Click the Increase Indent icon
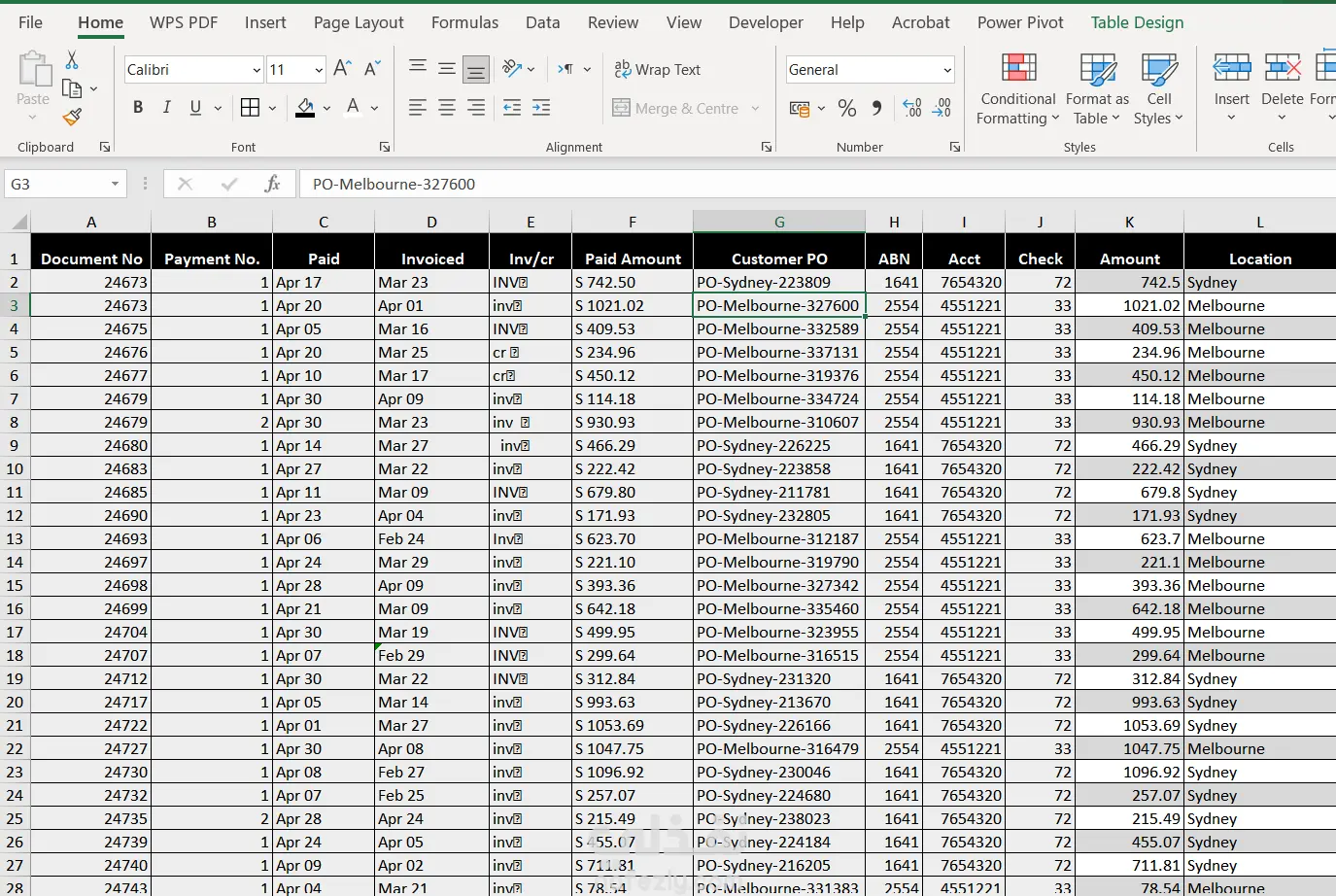This screenshot has height=896, width=1336. click(541, 108)
